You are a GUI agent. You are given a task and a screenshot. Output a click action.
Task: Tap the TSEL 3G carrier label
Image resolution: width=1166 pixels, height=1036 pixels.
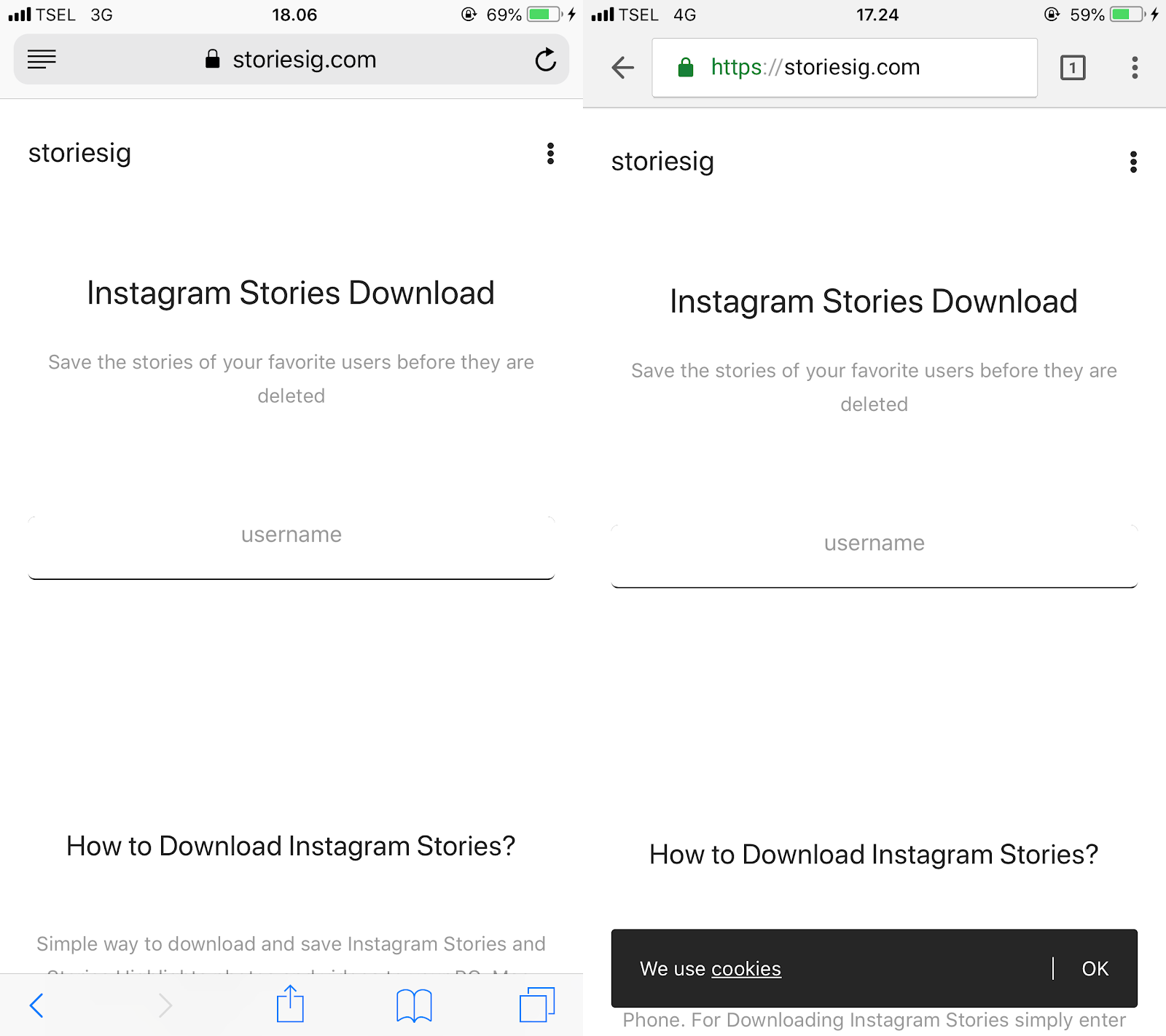point(74,15)
